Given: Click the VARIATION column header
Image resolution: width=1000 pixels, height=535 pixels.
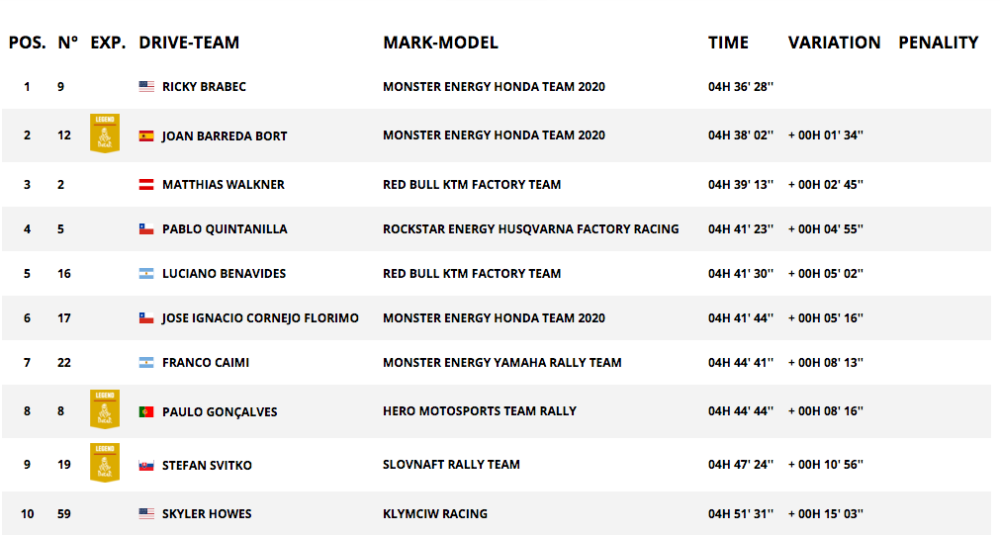Looking at the screenshot, I should [834, 43].
